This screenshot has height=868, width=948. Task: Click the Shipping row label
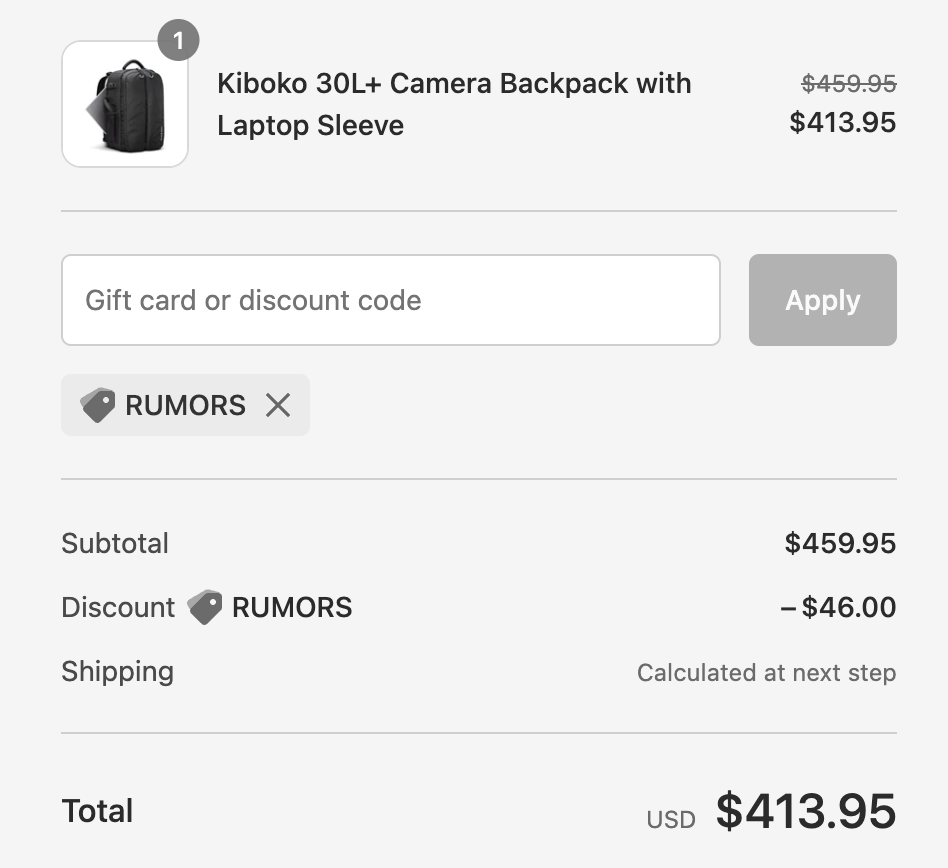(x=117, y=671)
